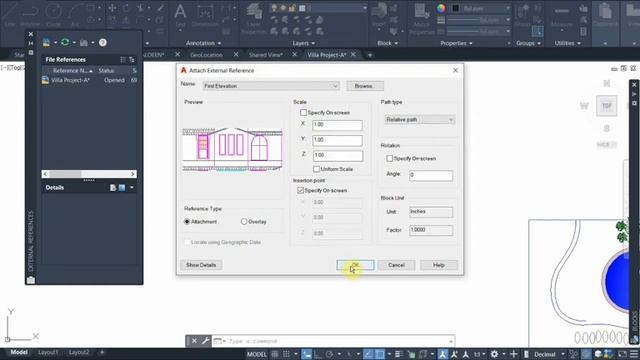The height and width of the screenshot is (360, 640).
Task: Open the workspace switching gear icon
Action: coord(494,354)
